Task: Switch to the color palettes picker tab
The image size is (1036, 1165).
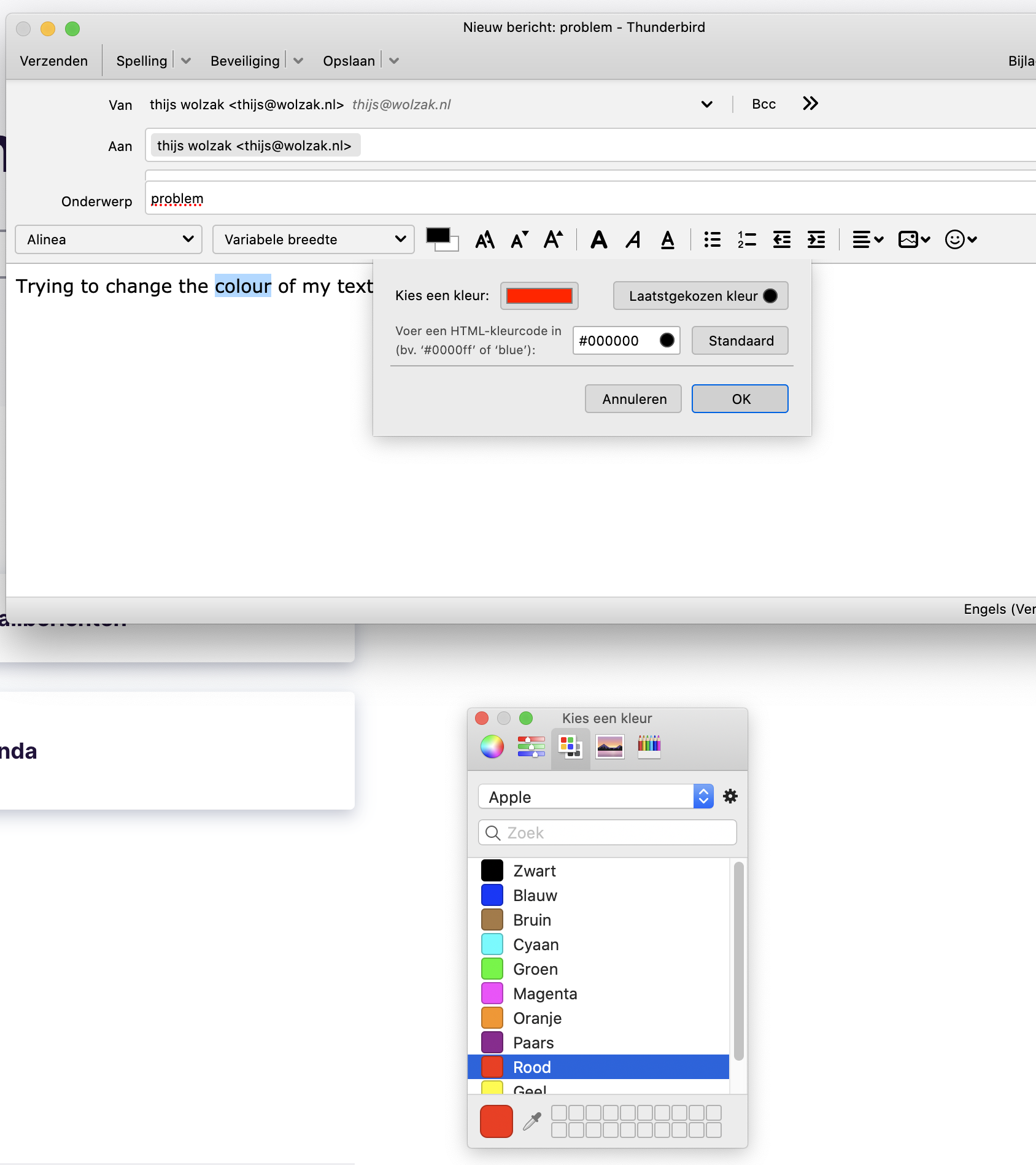Action: tap(570, 747)
